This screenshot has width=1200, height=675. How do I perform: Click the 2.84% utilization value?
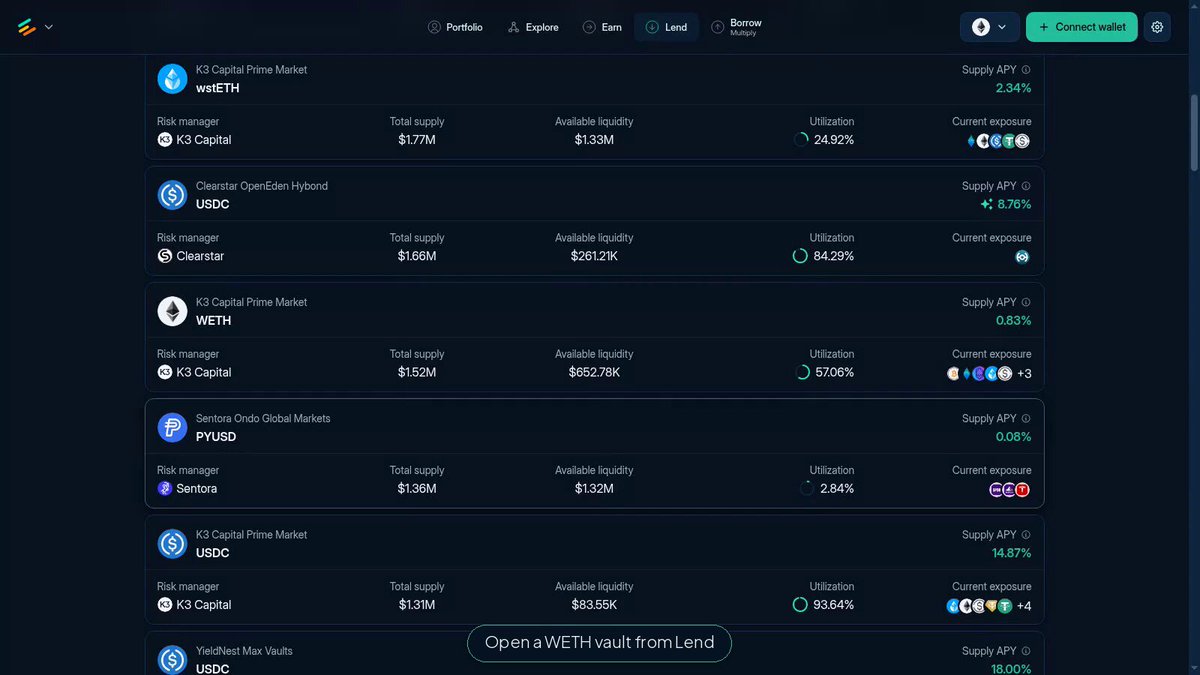tap(837, 488)
